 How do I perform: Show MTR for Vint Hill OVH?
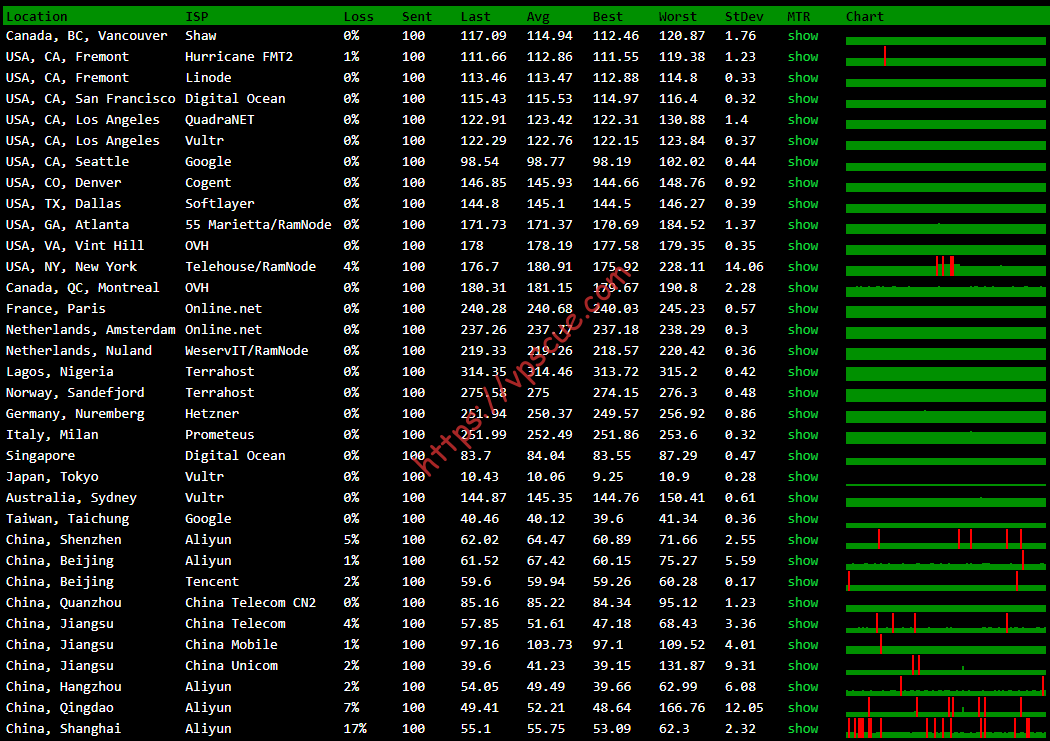click(803, 246)
